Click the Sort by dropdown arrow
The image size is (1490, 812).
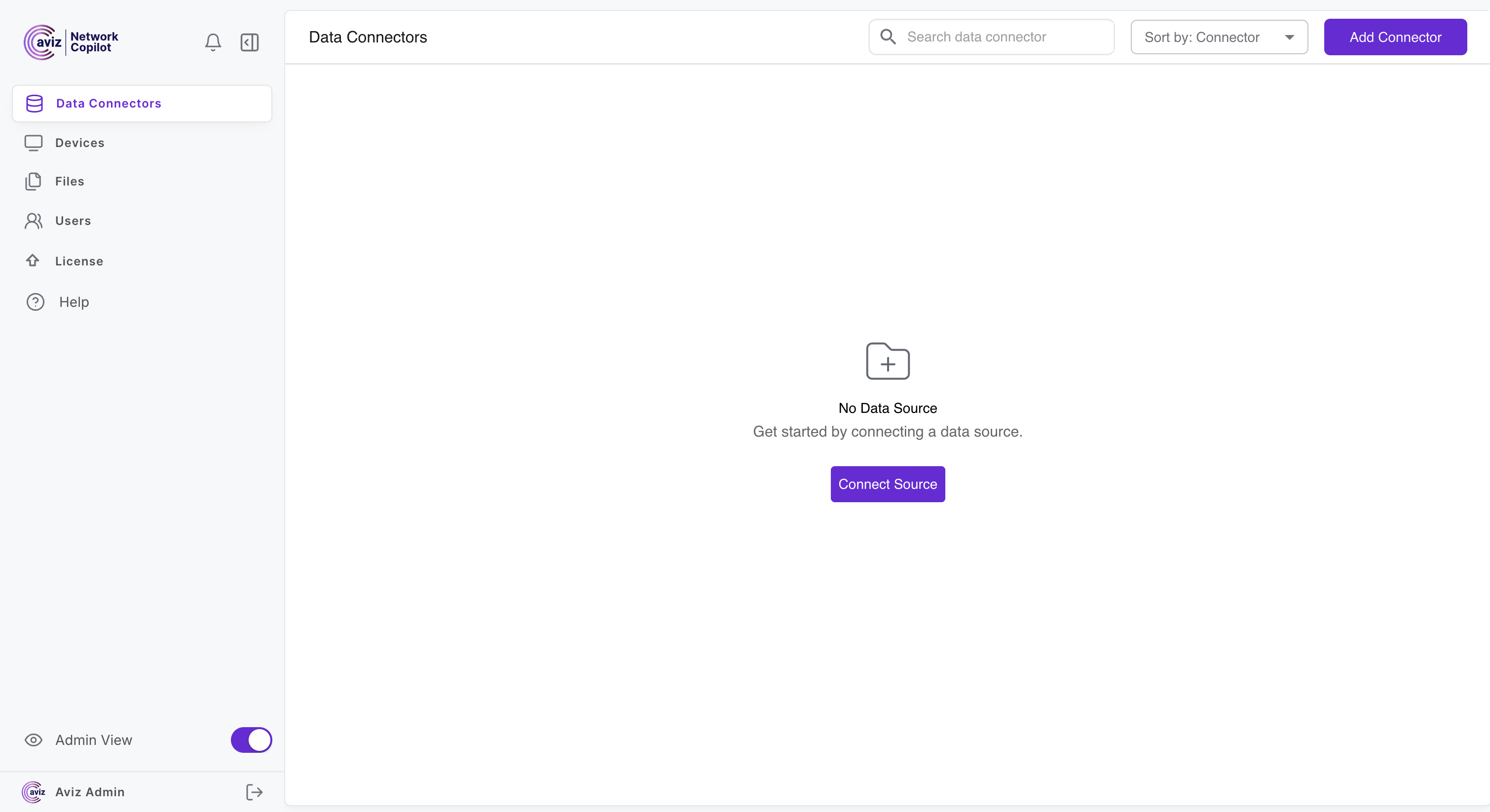click(x=1289, y=37)
